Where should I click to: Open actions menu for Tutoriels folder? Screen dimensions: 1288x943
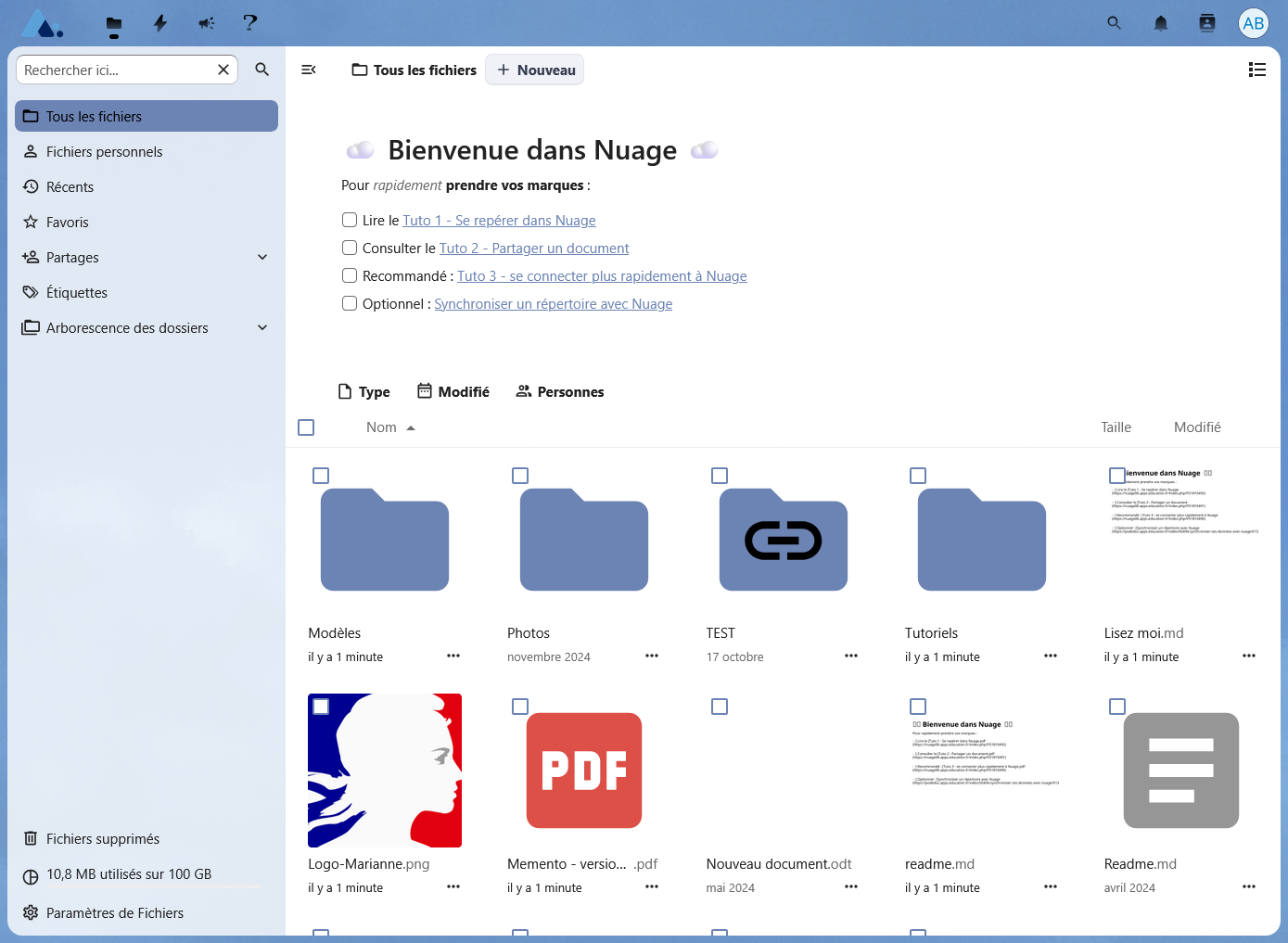1051,656
